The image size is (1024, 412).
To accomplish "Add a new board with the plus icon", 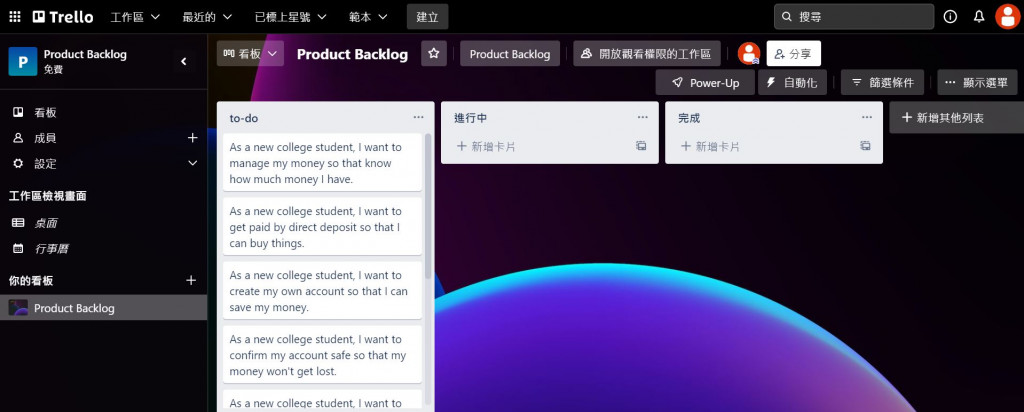I will tap(191, 280).
